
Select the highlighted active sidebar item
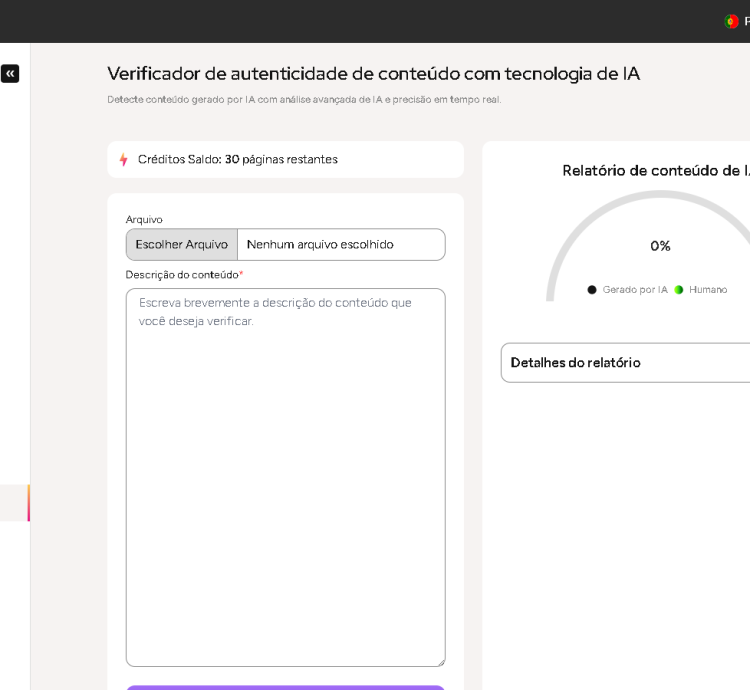15,503
